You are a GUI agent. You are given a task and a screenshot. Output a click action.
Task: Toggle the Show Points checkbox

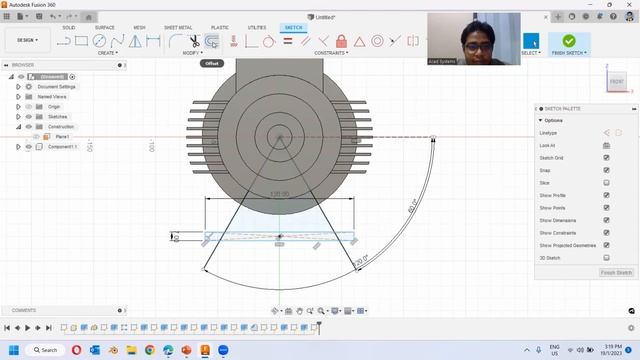tap(607, 208)
